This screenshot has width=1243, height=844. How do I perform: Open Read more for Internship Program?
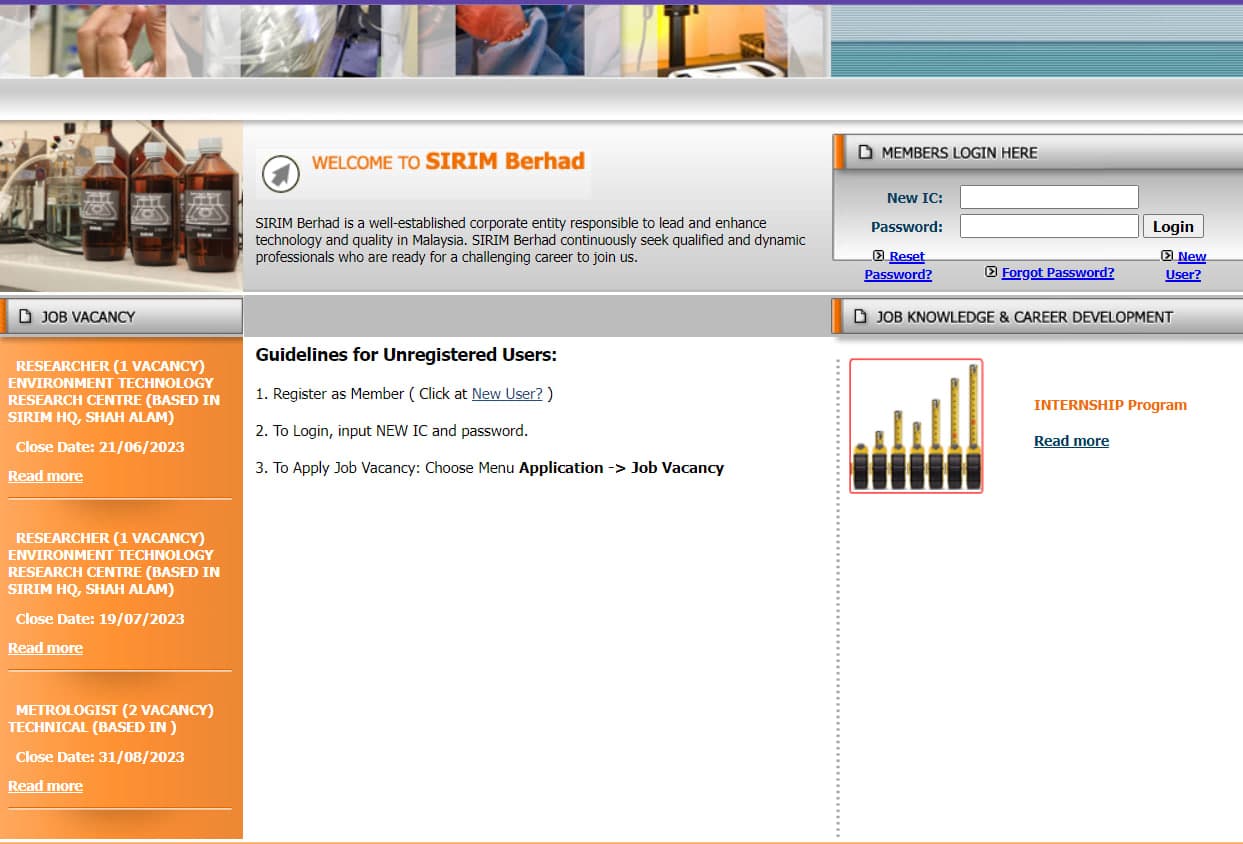click(x=1071, y=441)
